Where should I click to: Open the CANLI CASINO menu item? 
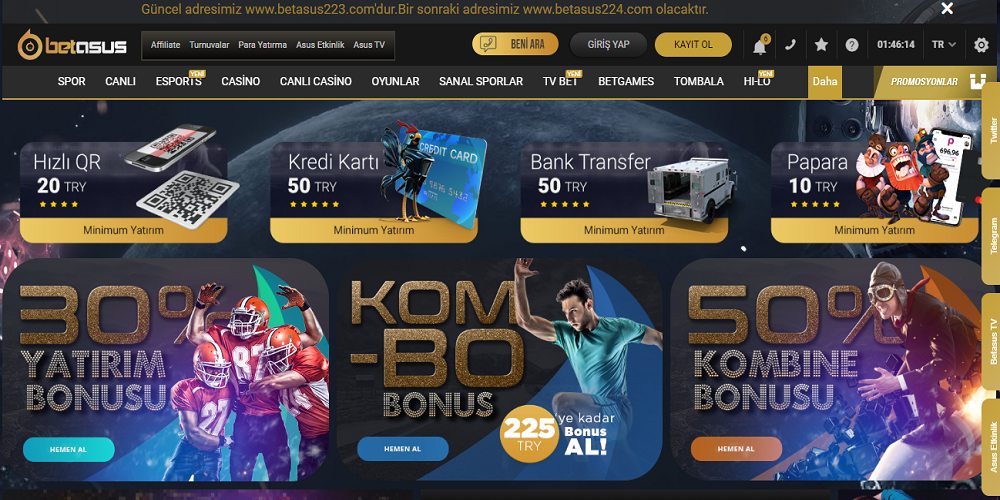(316, 82)
